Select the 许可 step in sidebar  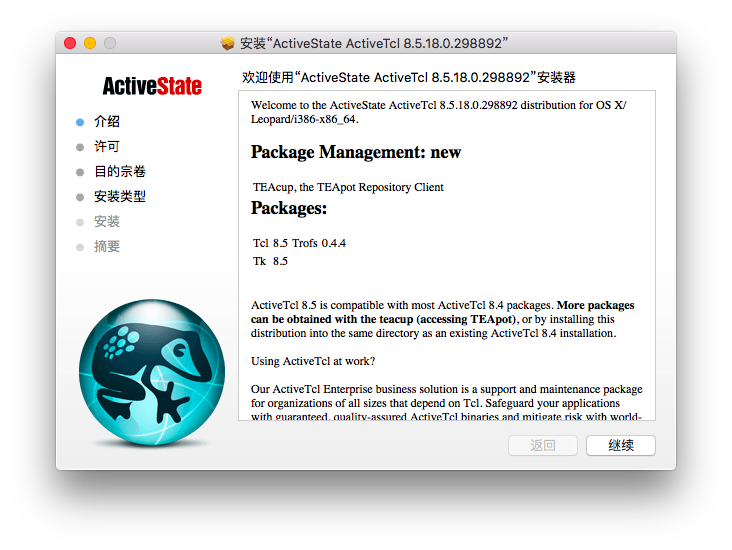coord(107,147)
